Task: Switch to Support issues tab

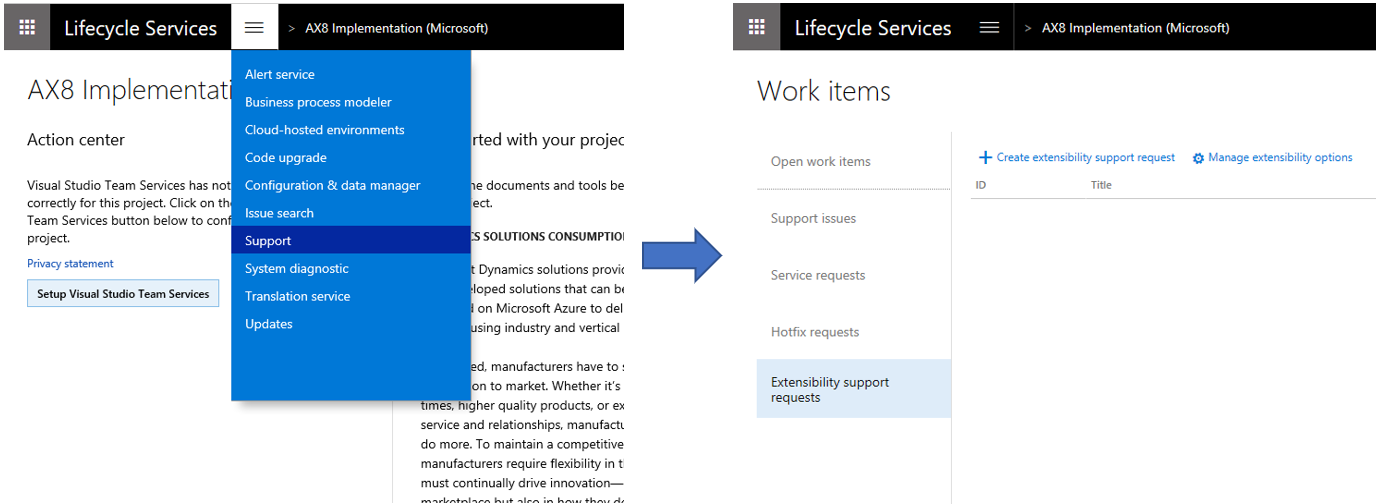Action: 853,218
